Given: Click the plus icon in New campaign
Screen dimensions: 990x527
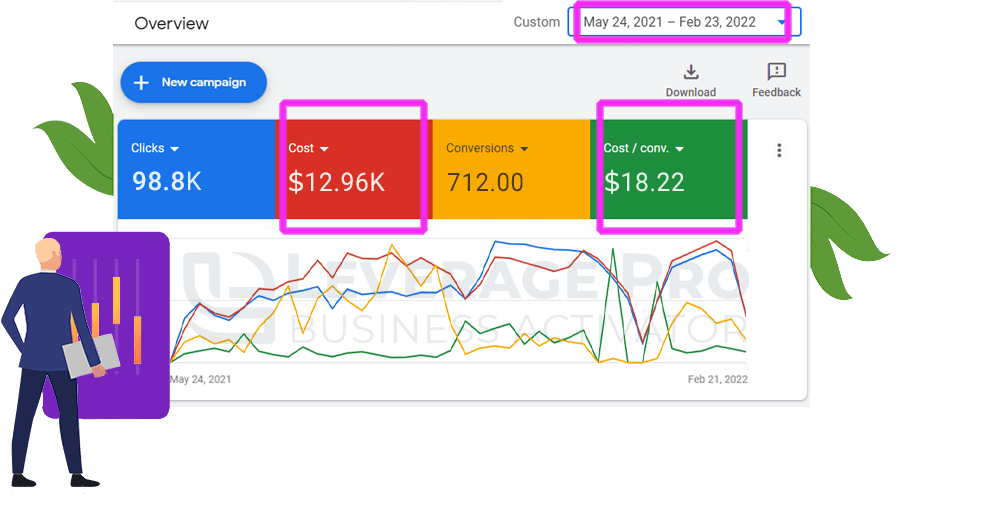Looking at the screenshot, I should tap(141, 83).
